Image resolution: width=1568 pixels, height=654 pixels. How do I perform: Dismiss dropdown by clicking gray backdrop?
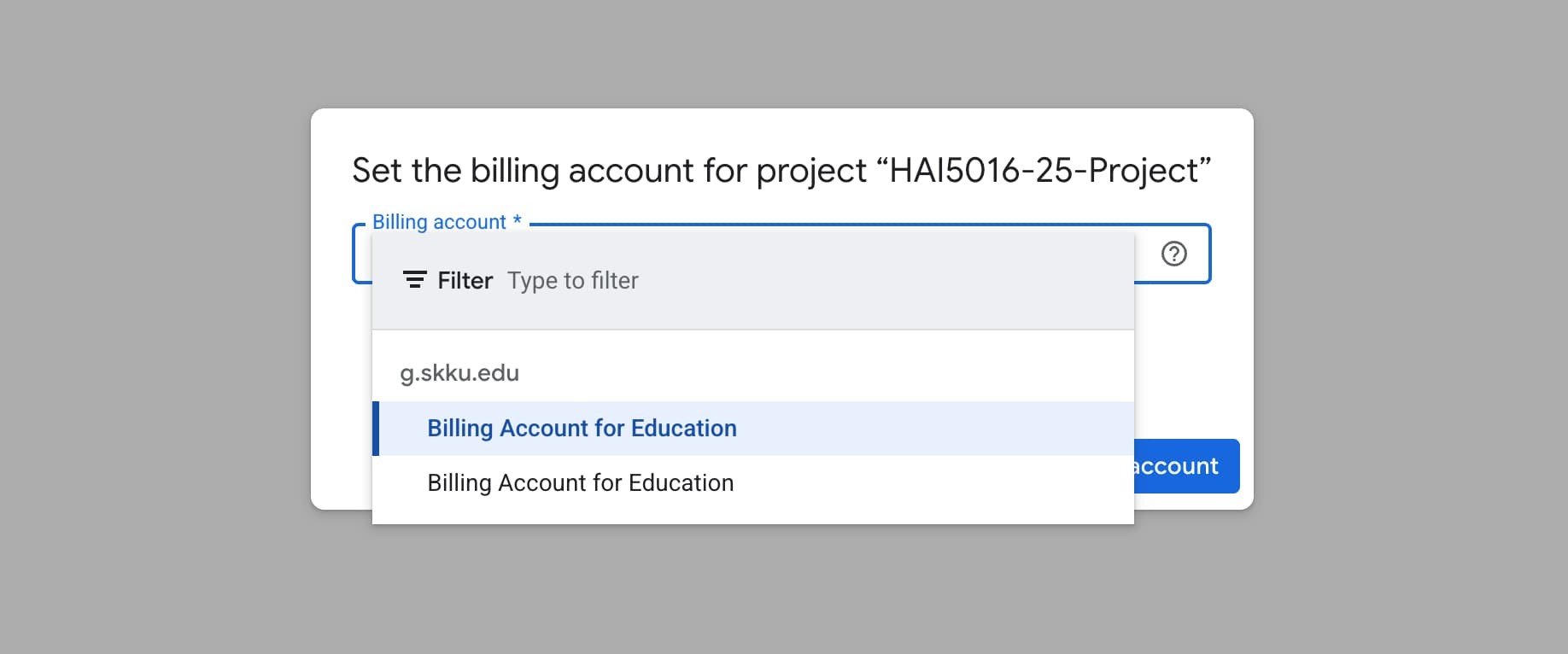(x=154, y=342)
